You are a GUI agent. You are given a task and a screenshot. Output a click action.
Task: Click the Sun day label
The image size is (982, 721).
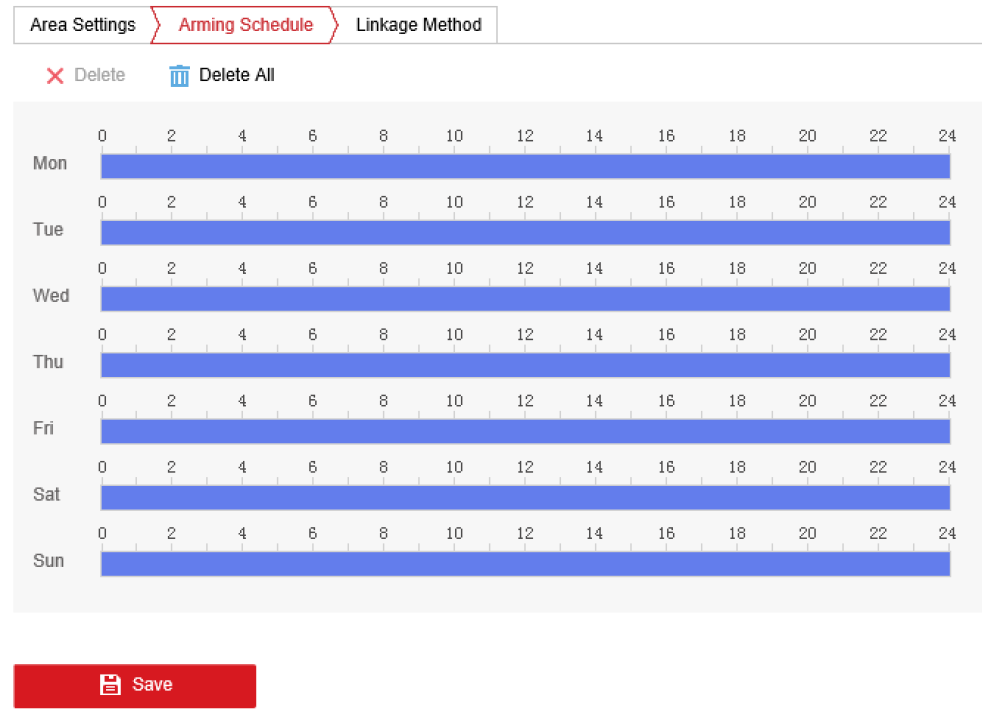click(x=49, y=561)
